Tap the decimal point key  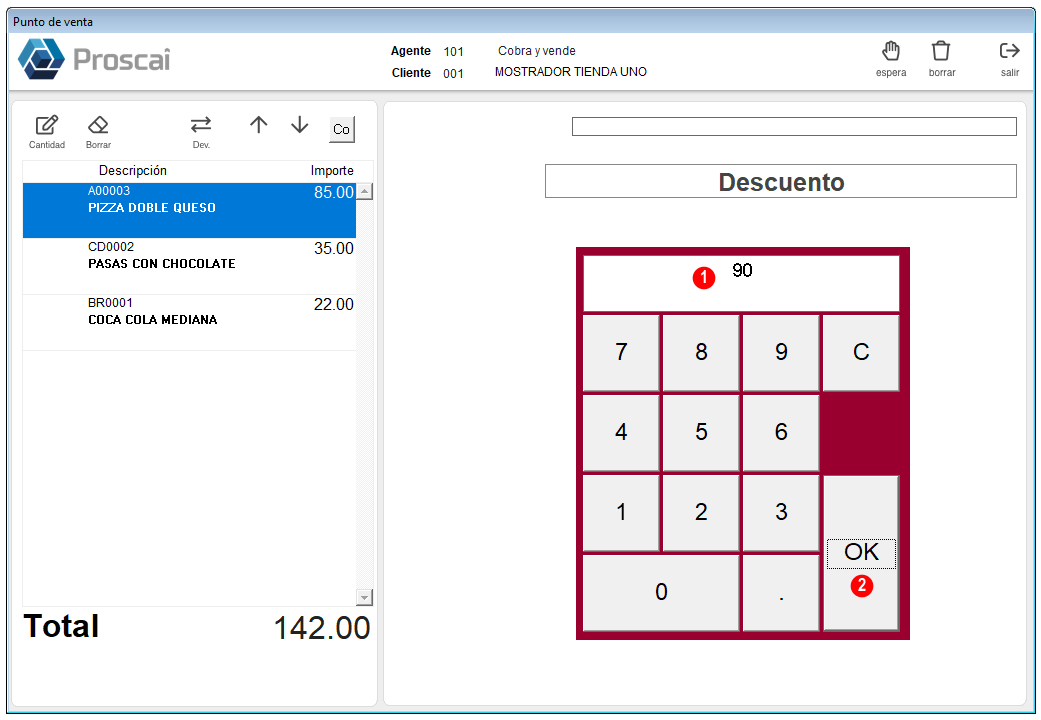[781, 592]
